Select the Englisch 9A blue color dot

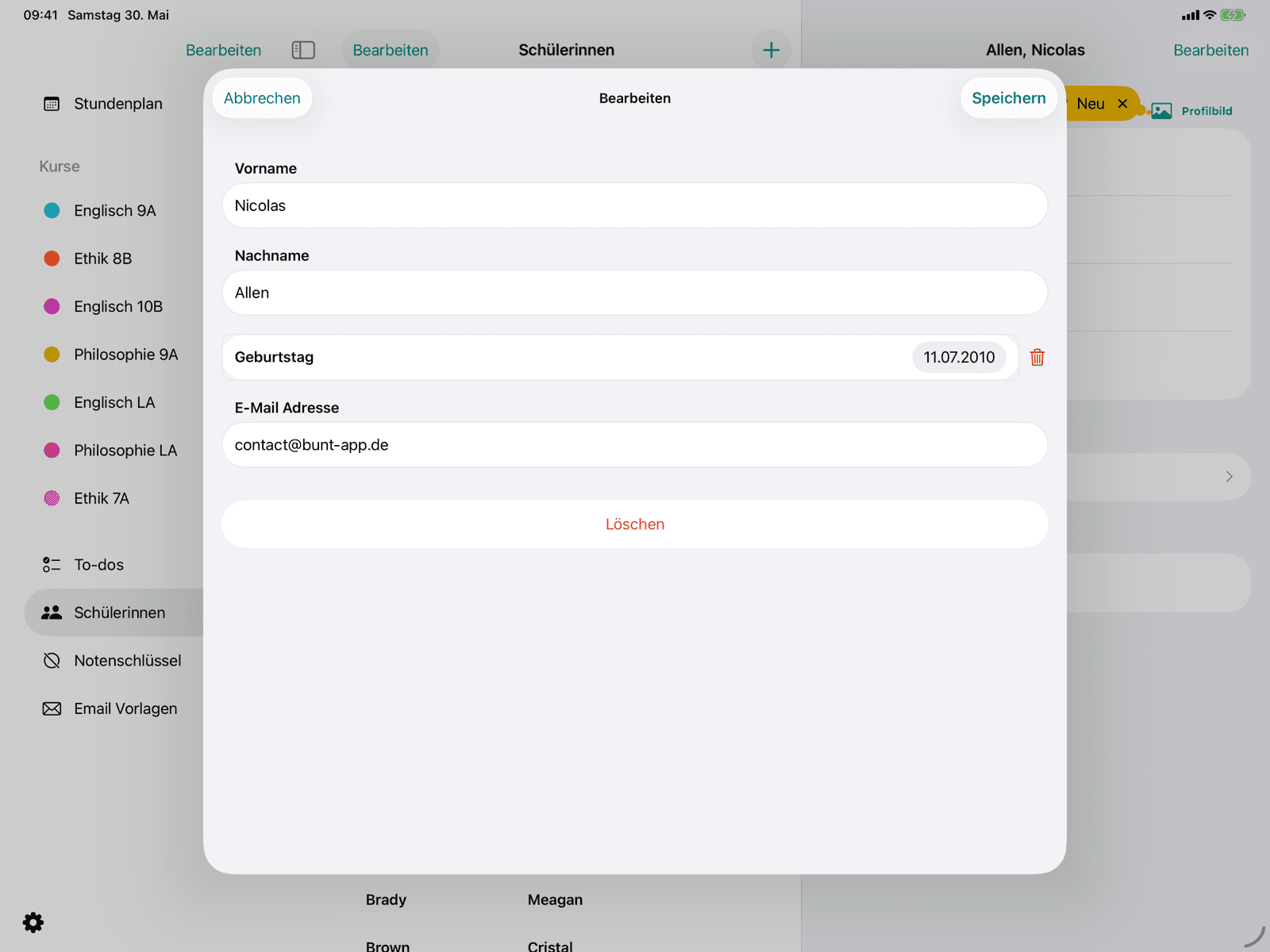click(52, 210)
